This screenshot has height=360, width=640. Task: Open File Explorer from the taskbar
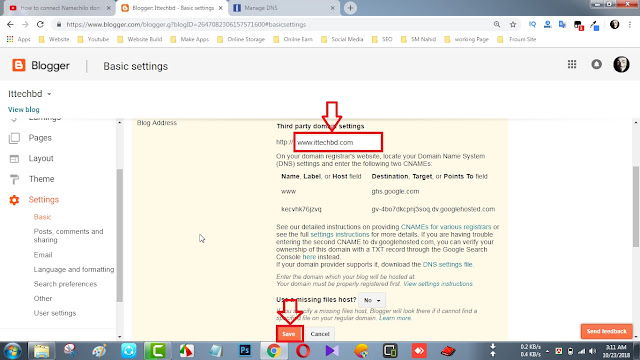click(41, 351)
